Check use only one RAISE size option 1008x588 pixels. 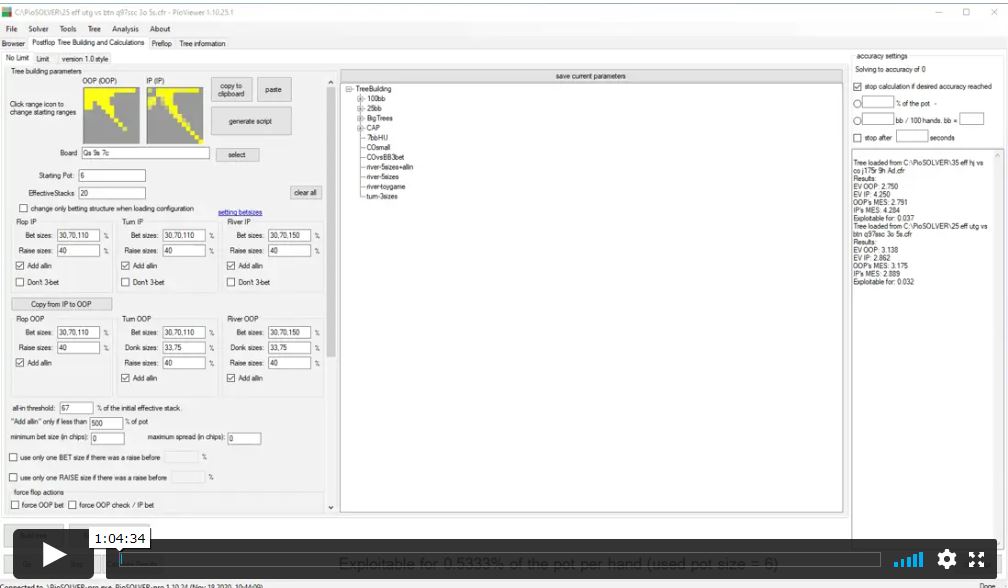13,477
